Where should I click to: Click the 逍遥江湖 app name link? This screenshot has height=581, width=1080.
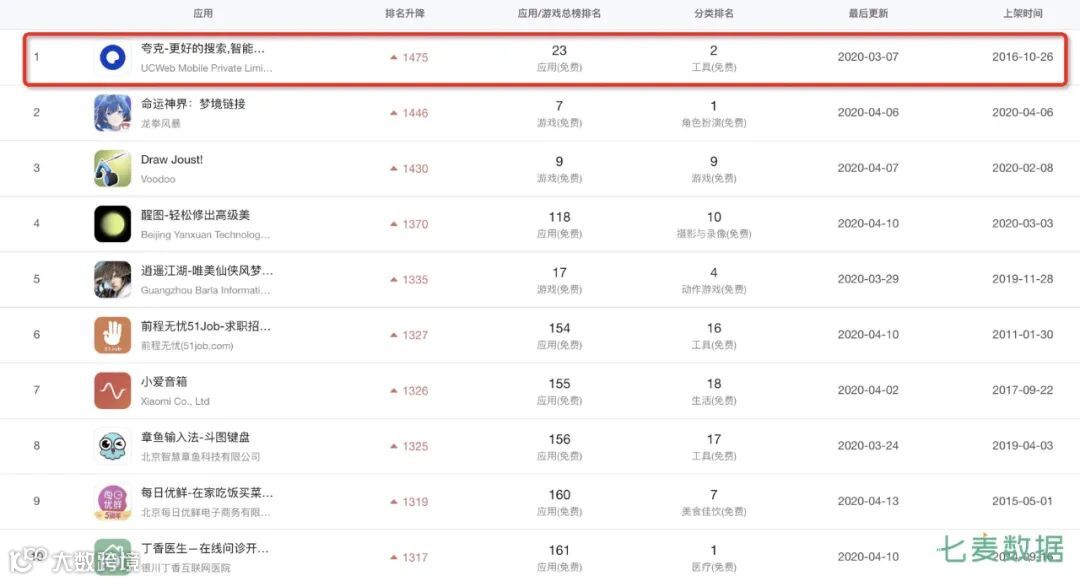(x=207, y=271)
